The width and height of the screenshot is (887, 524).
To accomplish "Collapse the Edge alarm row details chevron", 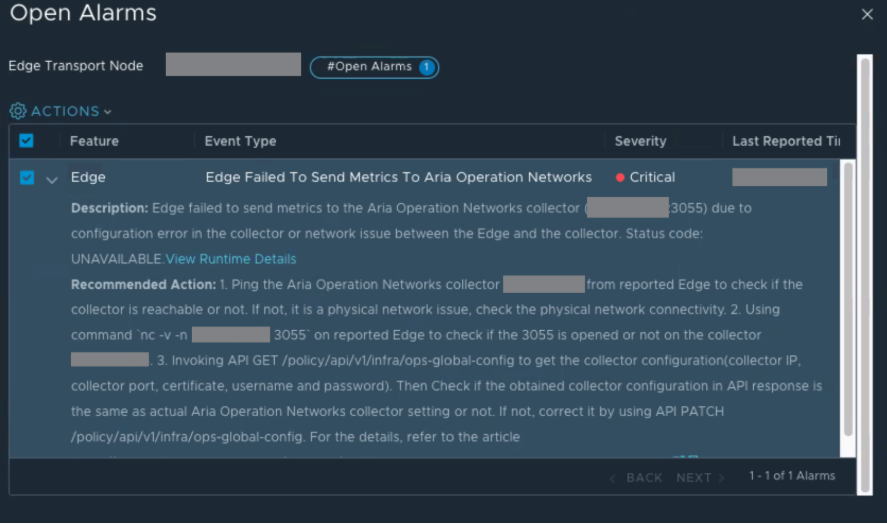I will 51,181.
